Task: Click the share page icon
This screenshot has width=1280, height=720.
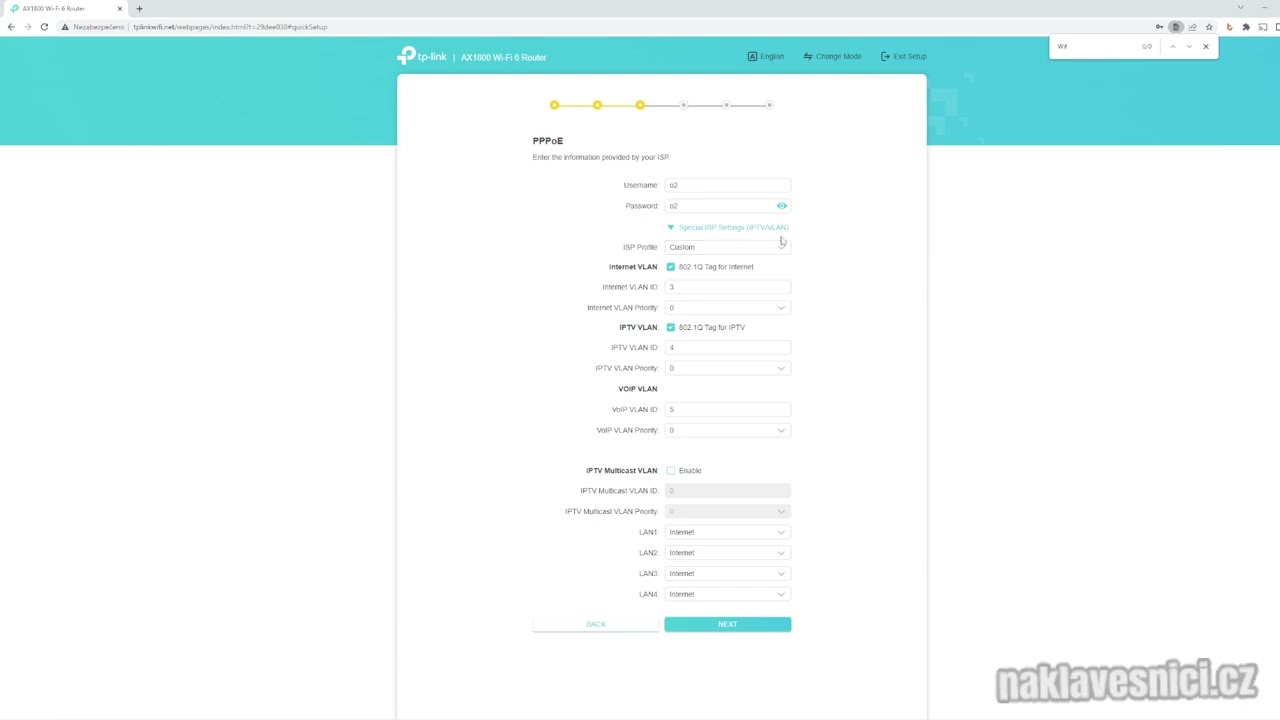Action: pyautogui.click(x=1192, y=27)
